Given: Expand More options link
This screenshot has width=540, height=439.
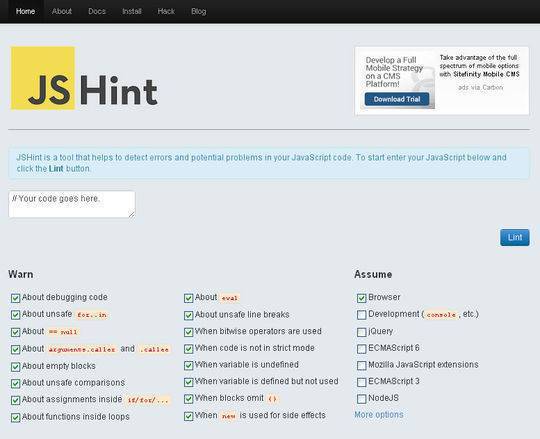Looking at the screenshot, I should 378,415.
